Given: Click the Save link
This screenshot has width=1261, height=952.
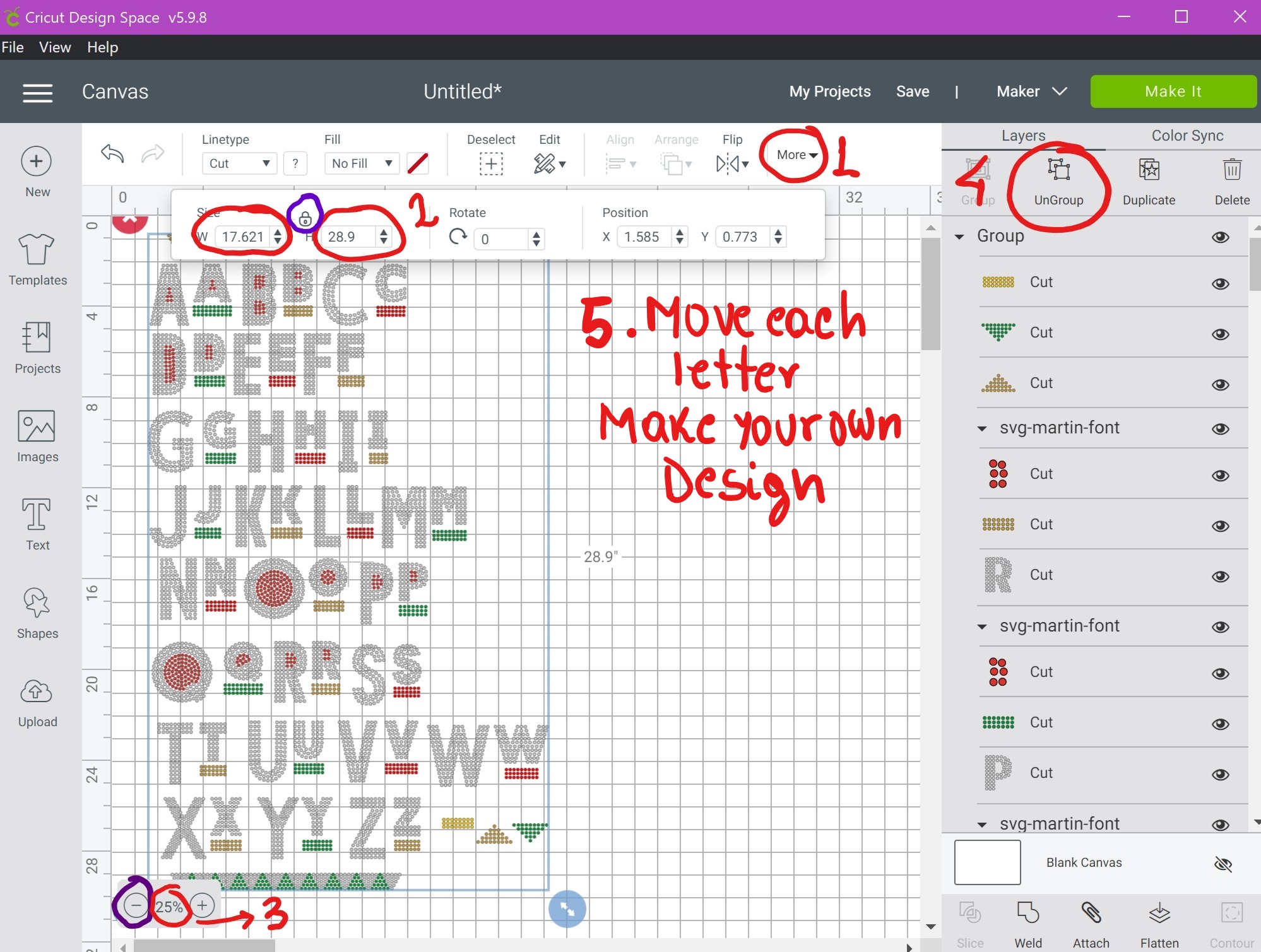Looking at the screenshot, I should [912, 91].
